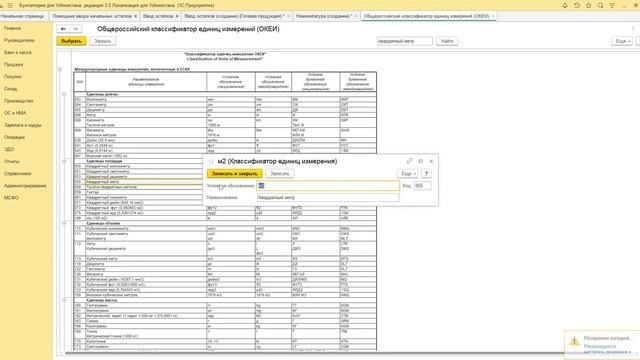Open 'ЭДО' section in sidebar
The image size is (640, 360).
coord(9,149)
